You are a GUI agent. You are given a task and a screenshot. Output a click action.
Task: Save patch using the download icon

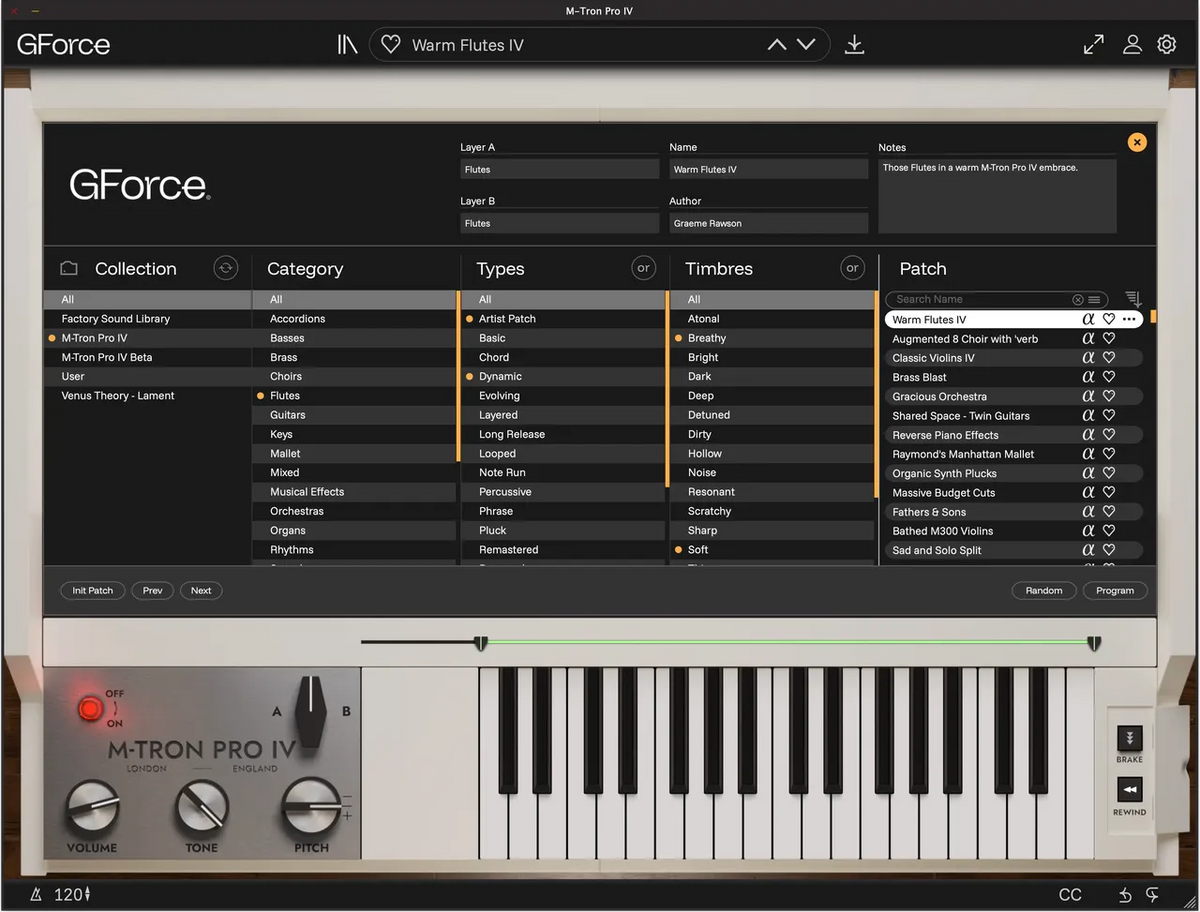tap(854, 45)
